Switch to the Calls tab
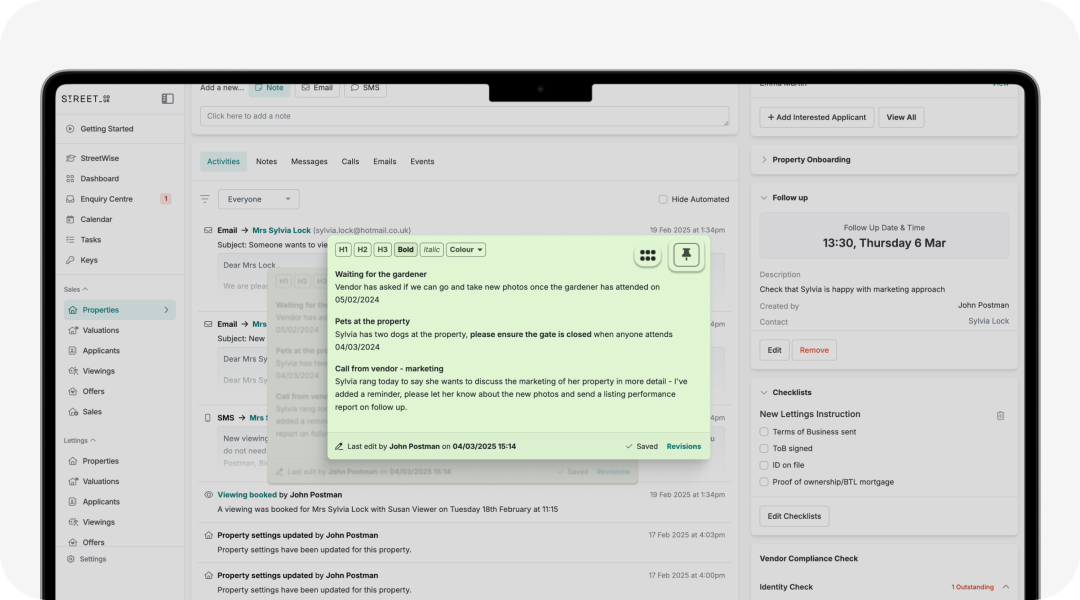The height and width of the screenshot is (600, 1080). coord(350,162)
